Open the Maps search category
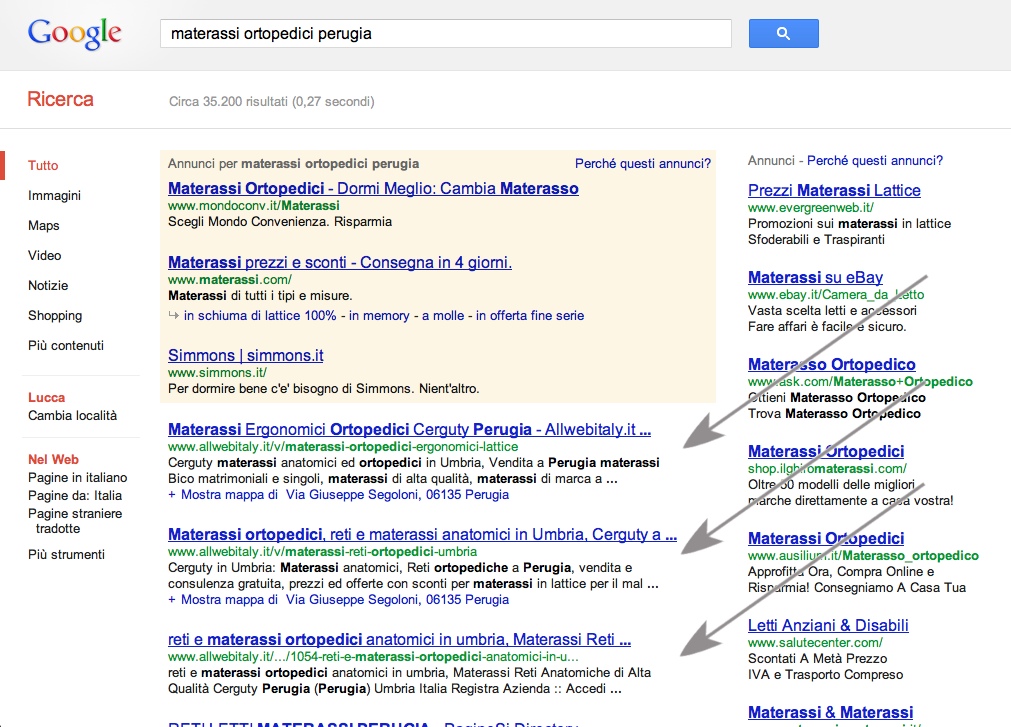Image resolution: width=1011 pixels, height=727 pixels. click(44, 226)
